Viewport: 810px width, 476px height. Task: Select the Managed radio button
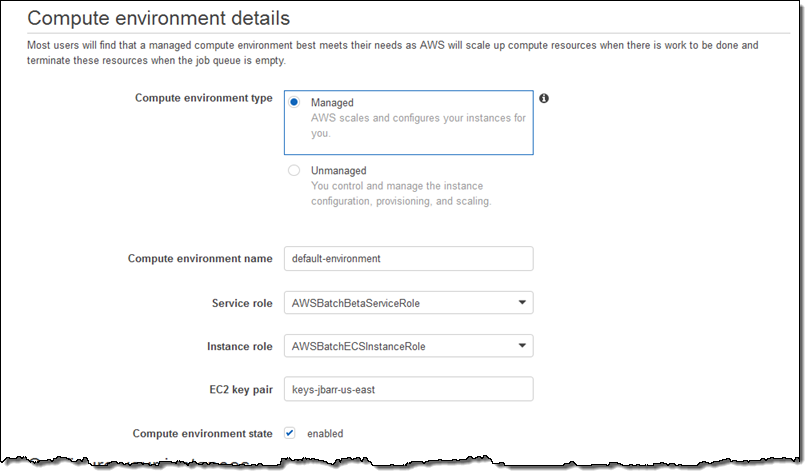tap(294, 103)
